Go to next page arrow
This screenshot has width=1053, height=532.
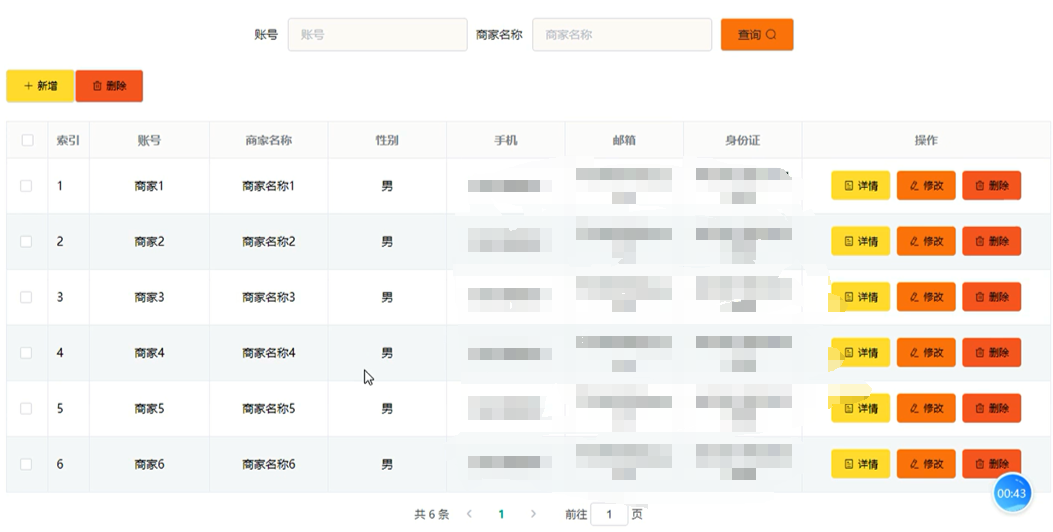[x=533, y=514]
